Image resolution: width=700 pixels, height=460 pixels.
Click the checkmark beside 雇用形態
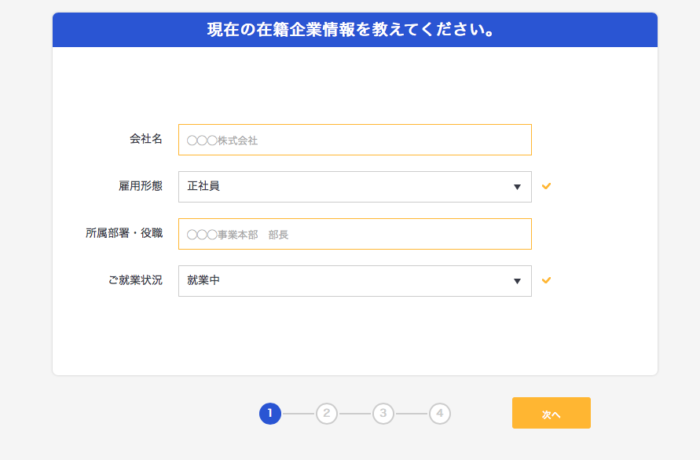546,186
